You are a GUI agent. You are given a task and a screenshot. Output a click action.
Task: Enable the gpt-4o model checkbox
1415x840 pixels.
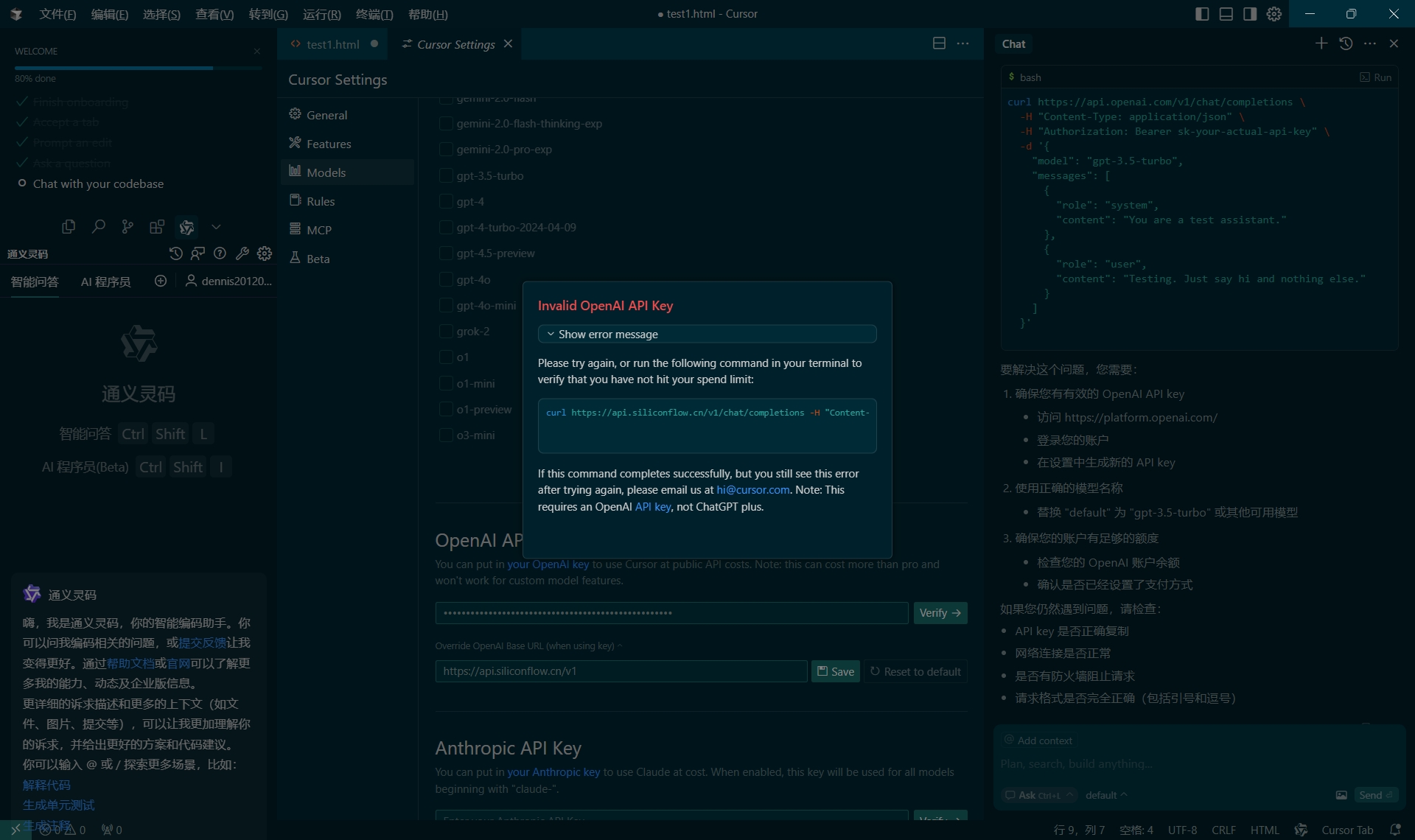(x=446, y=279)
